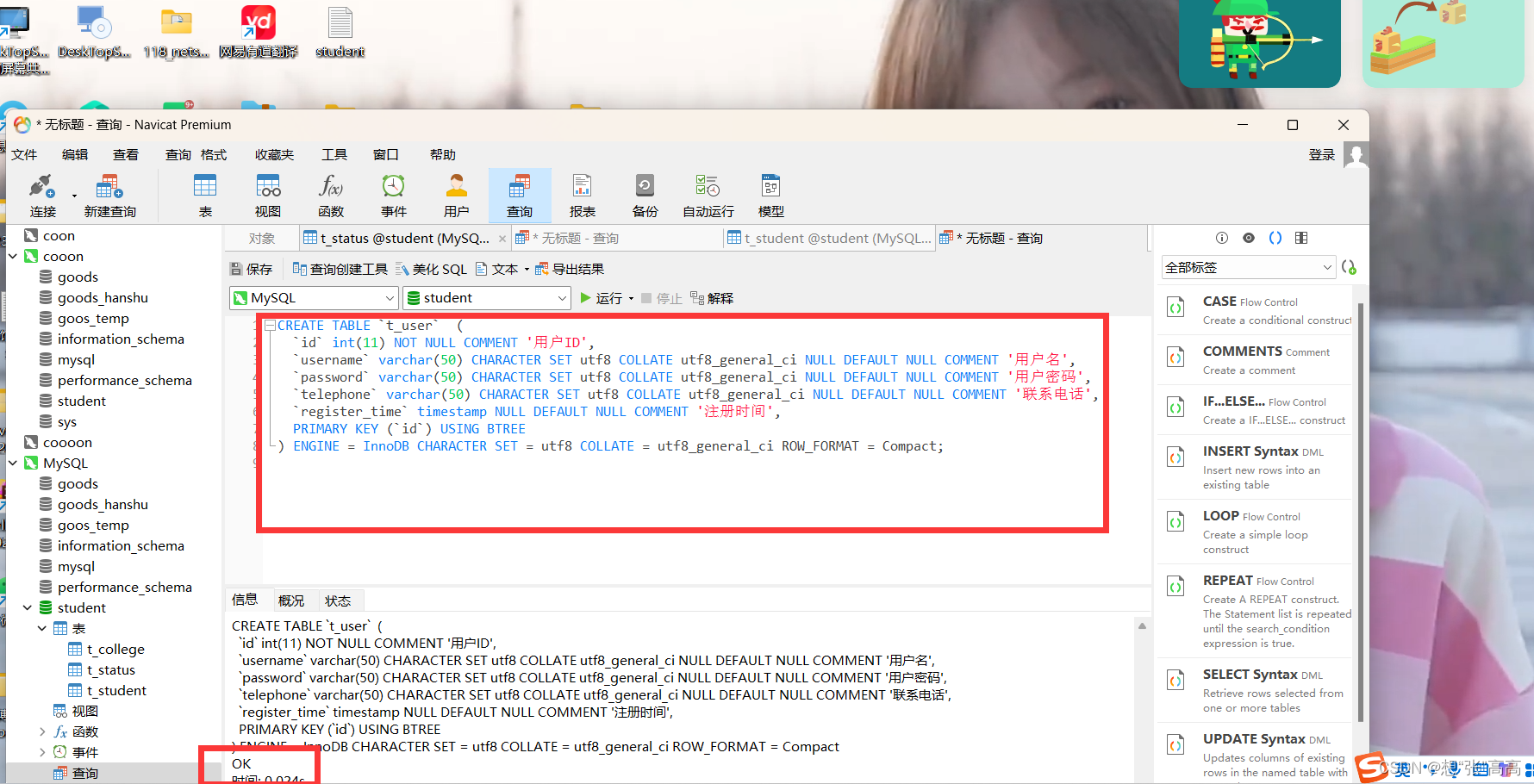Open the 视图 view toolbar icon
This screenshot has width=1534, height=784.
point(268,195)
